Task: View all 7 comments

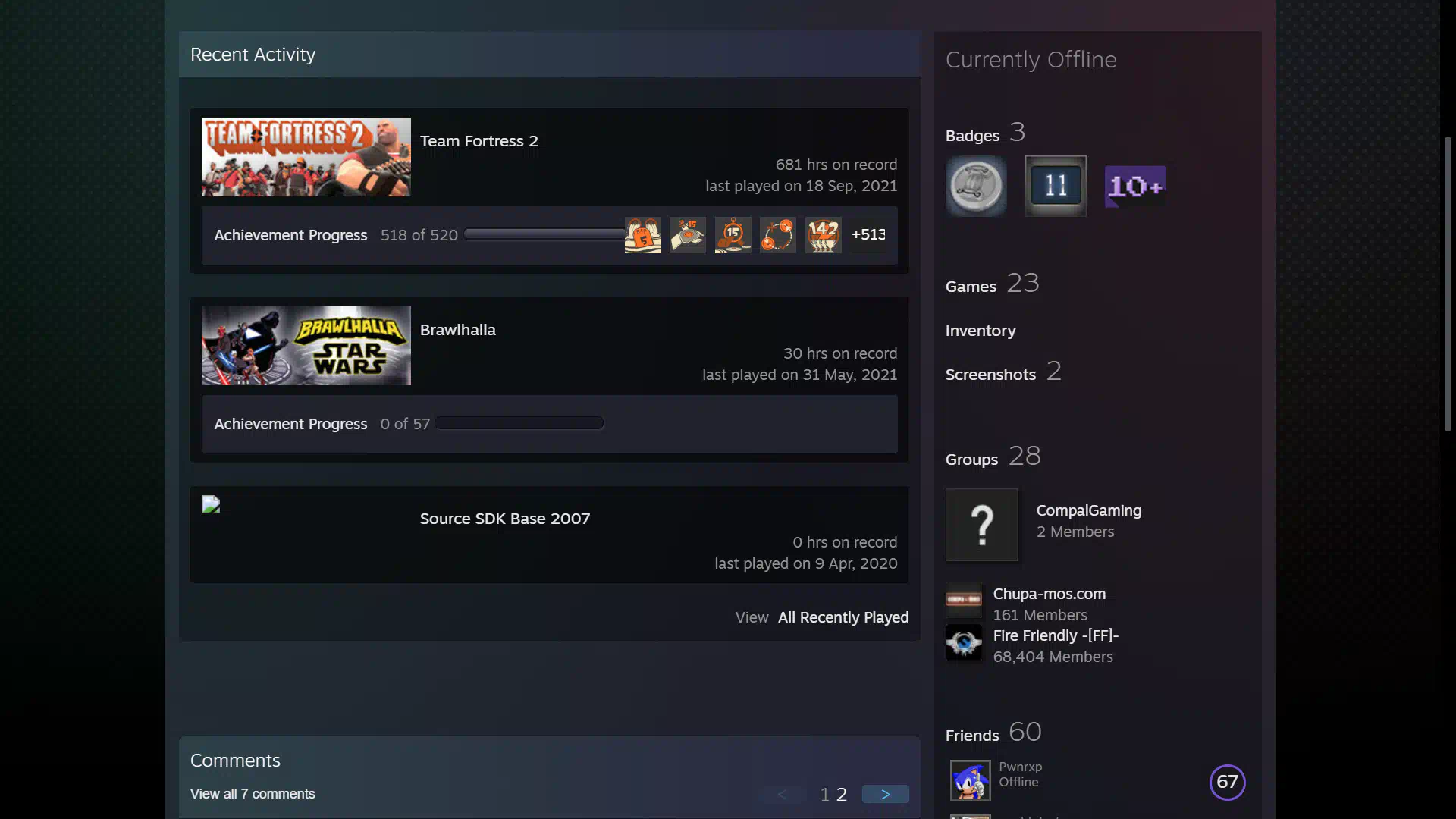Action: point(253,794)
